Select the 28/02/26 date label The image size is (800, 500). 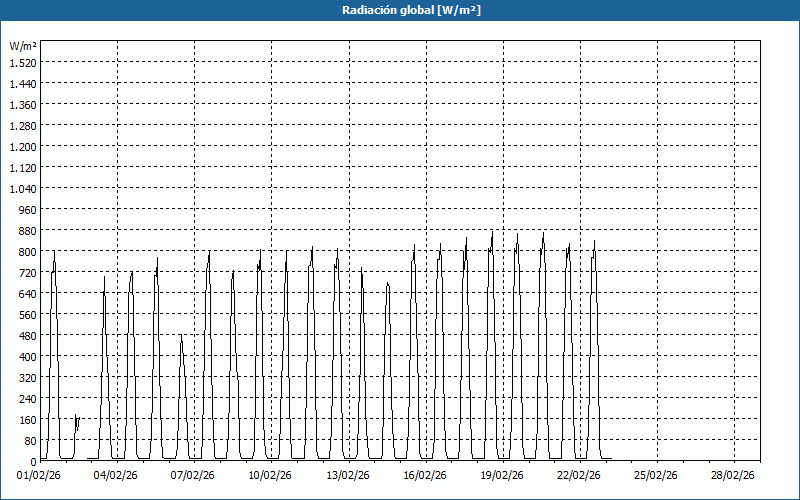[734, 476]
